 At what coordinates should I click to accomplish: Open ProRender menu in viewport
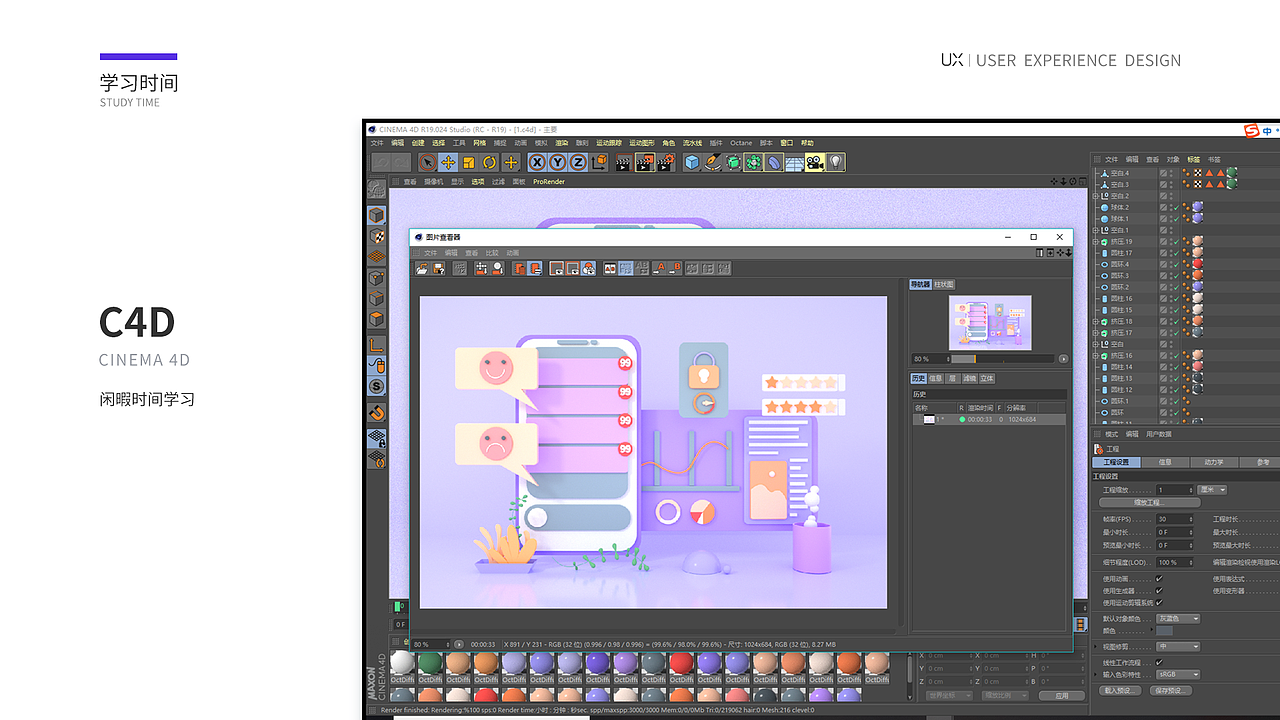coord(549,182)
